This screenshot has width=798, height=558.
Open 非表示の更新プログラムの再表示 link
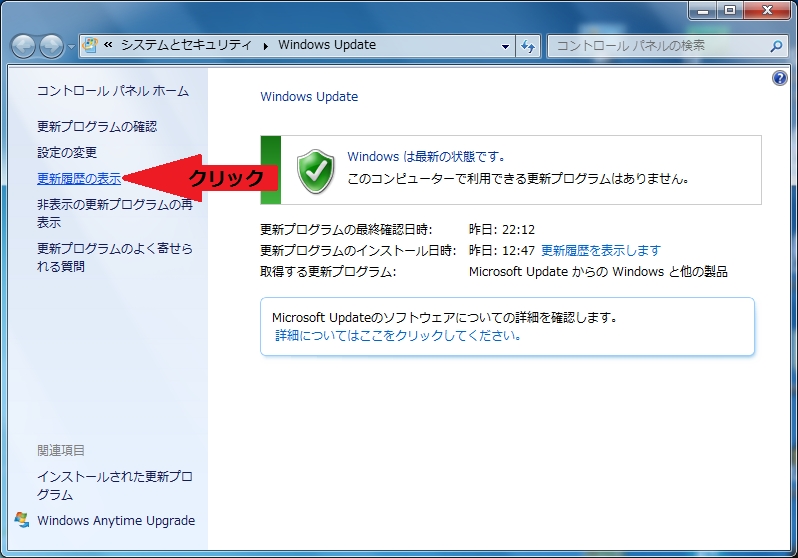click(115, 213)
